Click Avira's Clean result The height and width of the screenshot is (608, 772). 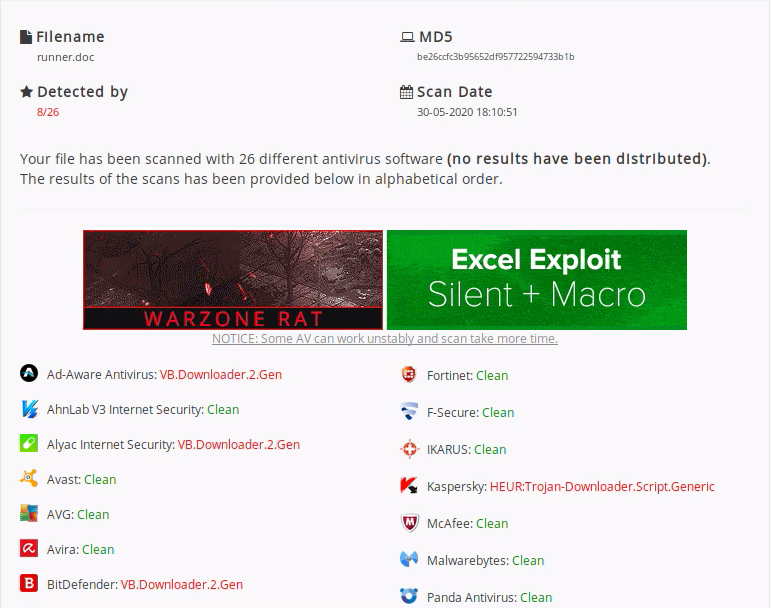[98, 549]
